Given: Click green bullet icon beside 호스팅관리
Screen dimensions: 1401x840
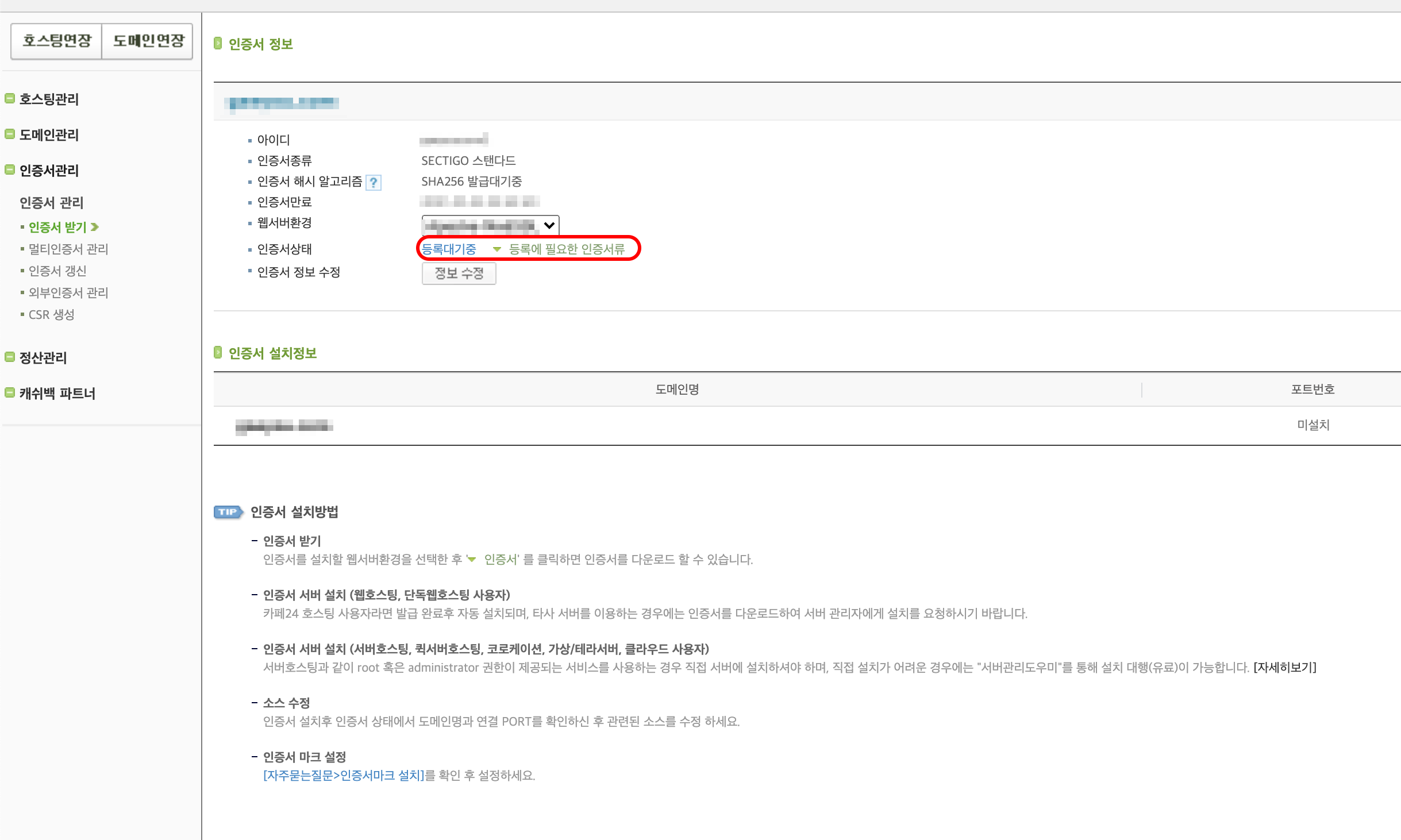Looking at the screenshot, I should coord(10,98).
